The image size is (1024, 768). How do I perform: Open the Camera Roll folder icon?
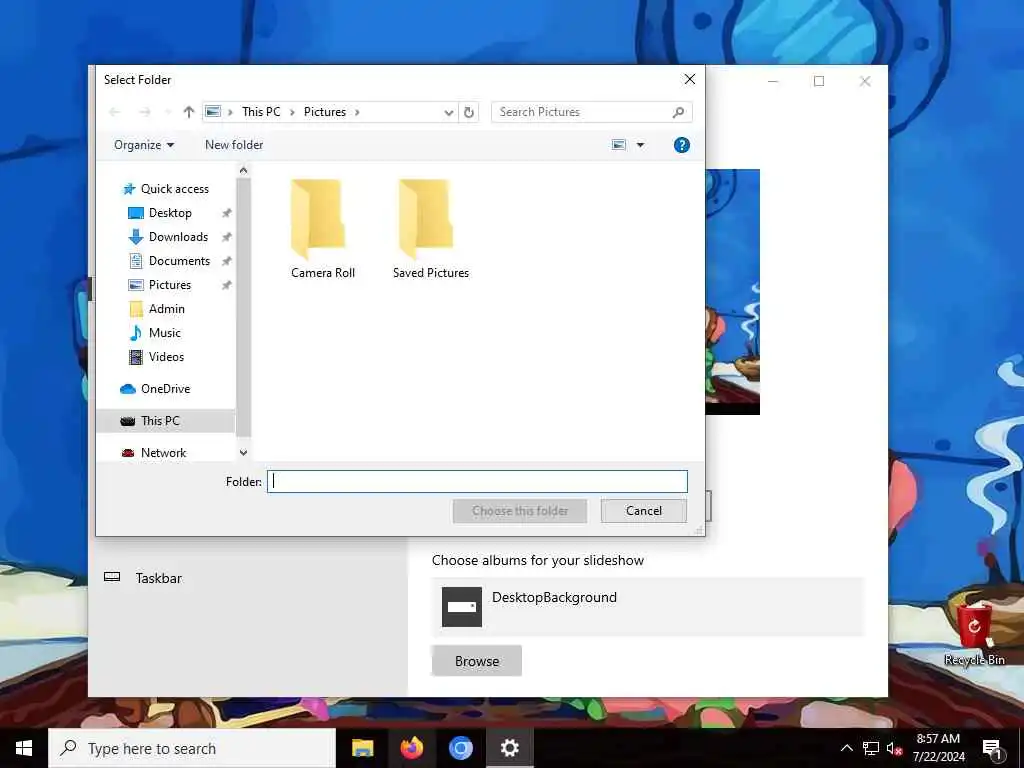pos(317,219)
